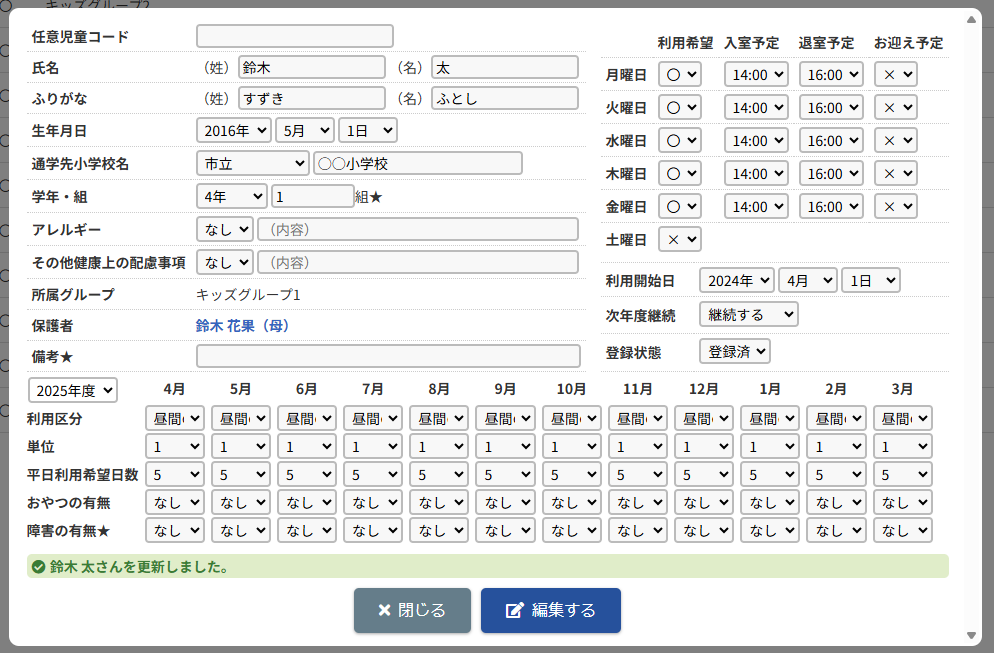
Task: Open the 利用開始日 year 2024年 dropdown
Action: coord(736,280)
